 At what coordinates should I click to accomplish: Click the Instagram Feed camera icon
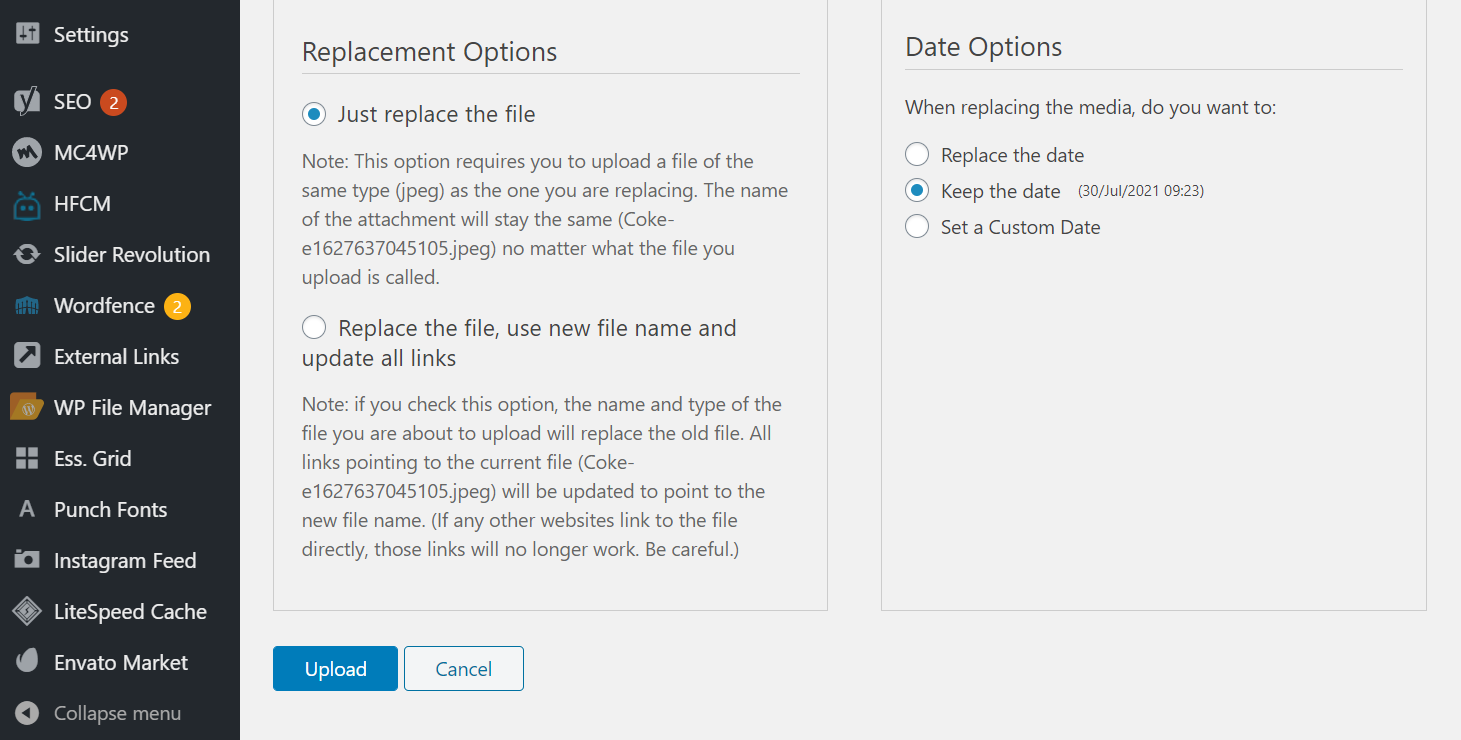click(27, 560)
